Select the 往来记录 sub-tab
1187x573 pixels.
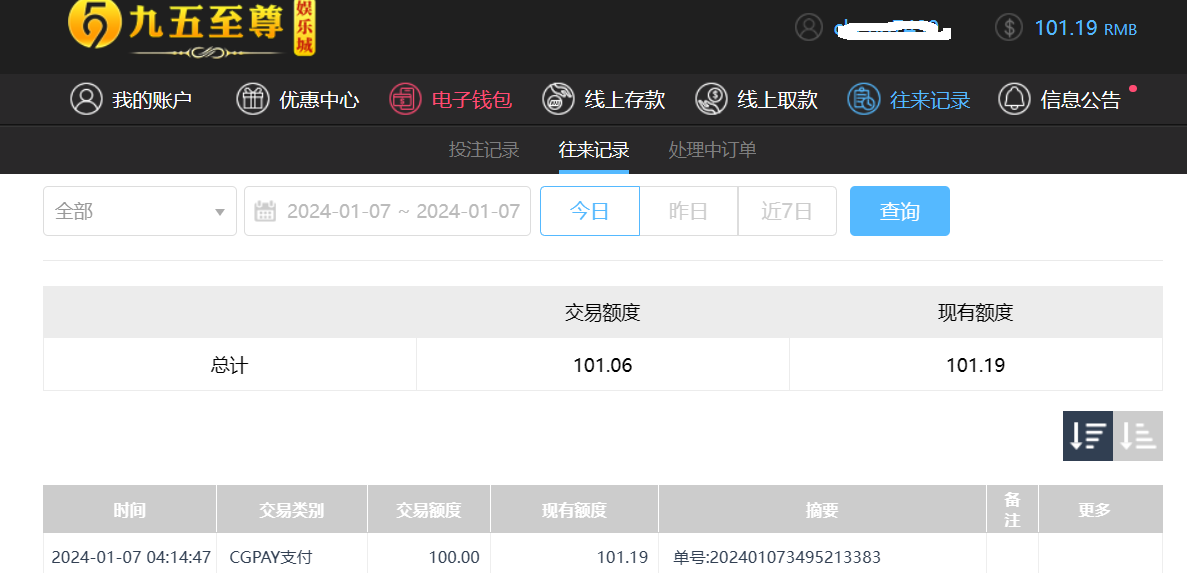(594, 150)
